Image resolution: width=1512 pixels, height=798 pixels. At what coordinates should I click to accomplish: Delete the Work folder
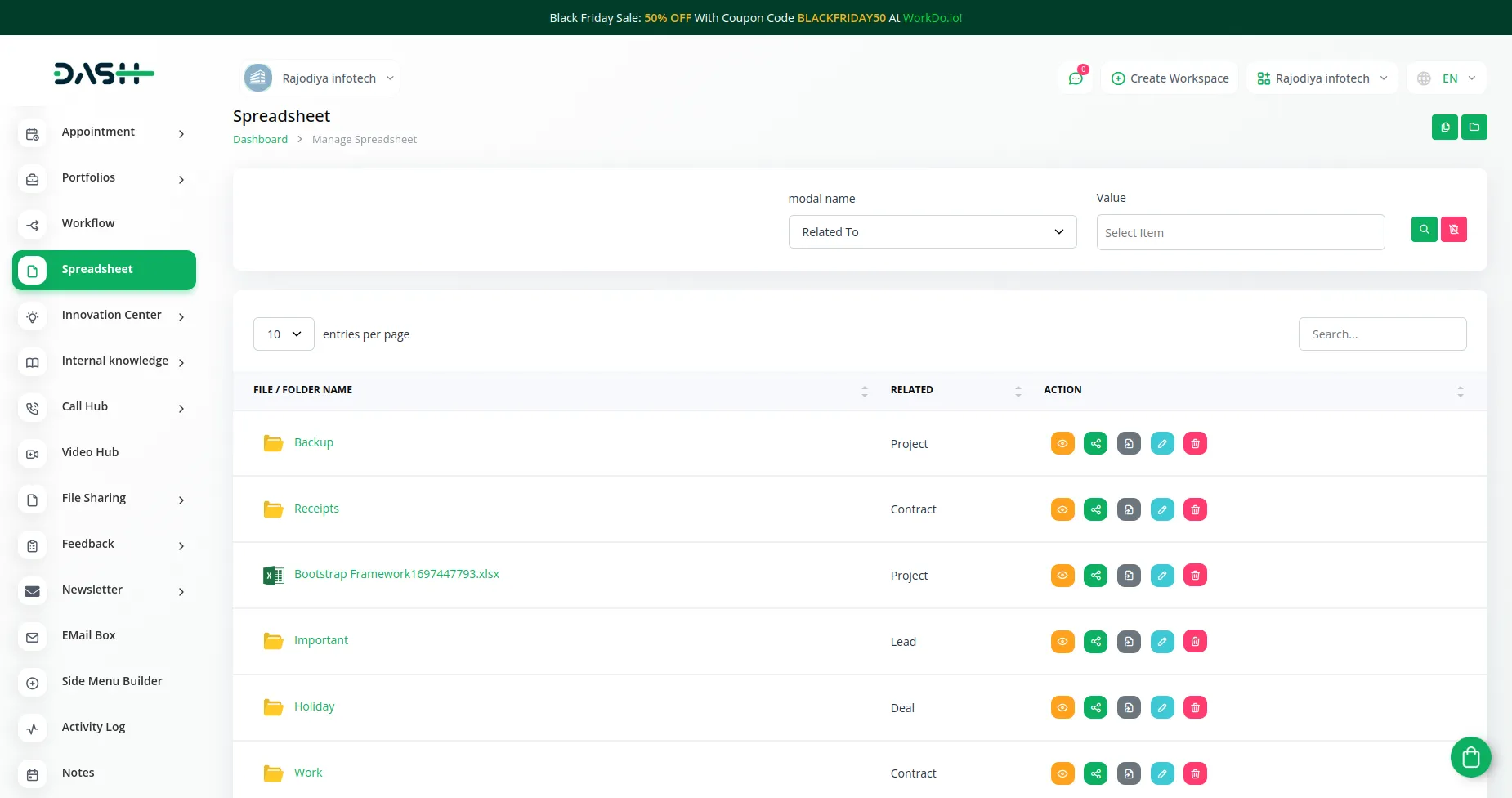pos(1196,774)
